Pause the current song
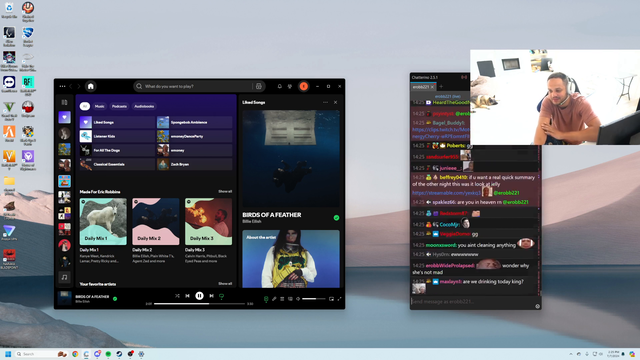The height and width of the screenshot is (360, 640). 199,296
